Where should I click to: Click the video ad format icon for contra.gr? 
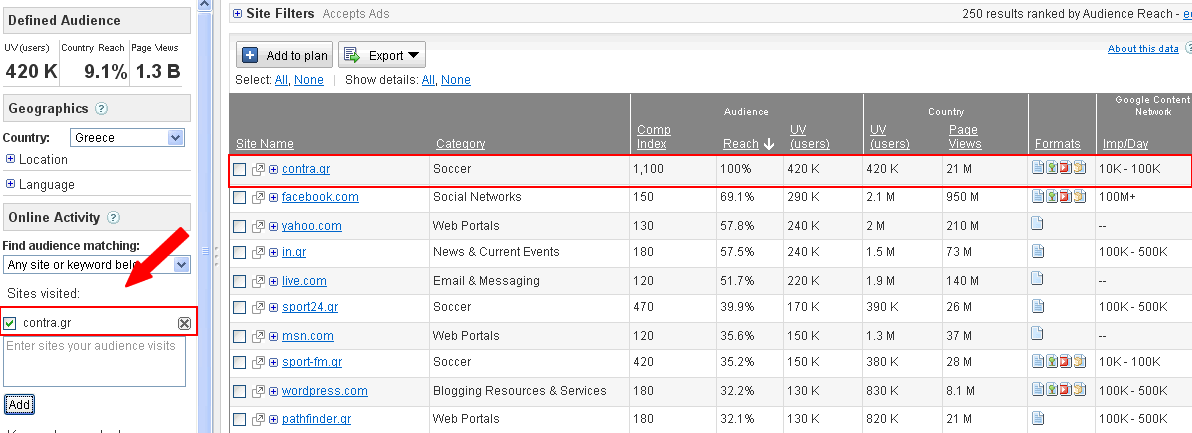1065,167
